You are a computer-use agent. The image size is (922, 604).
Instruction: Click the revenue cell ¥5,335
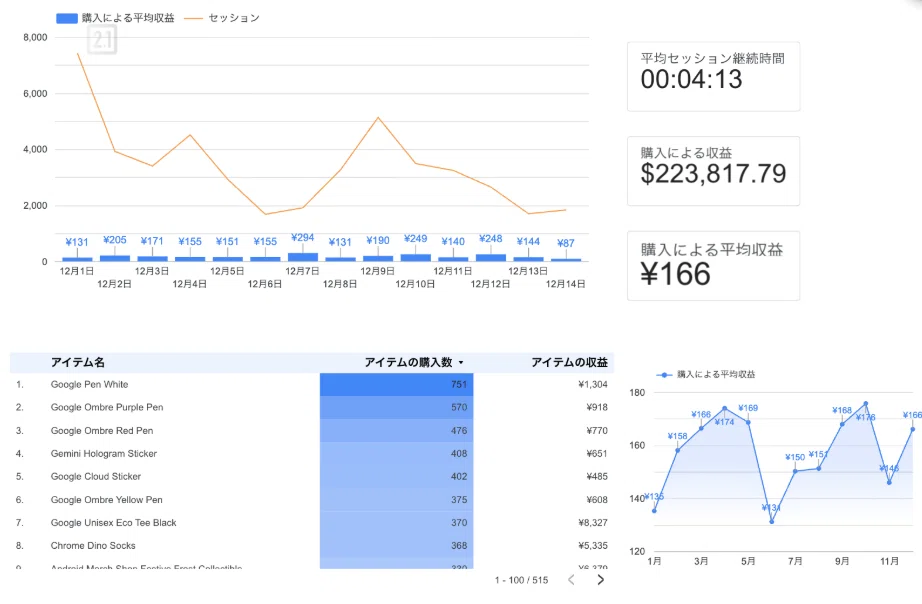[593, 546]
